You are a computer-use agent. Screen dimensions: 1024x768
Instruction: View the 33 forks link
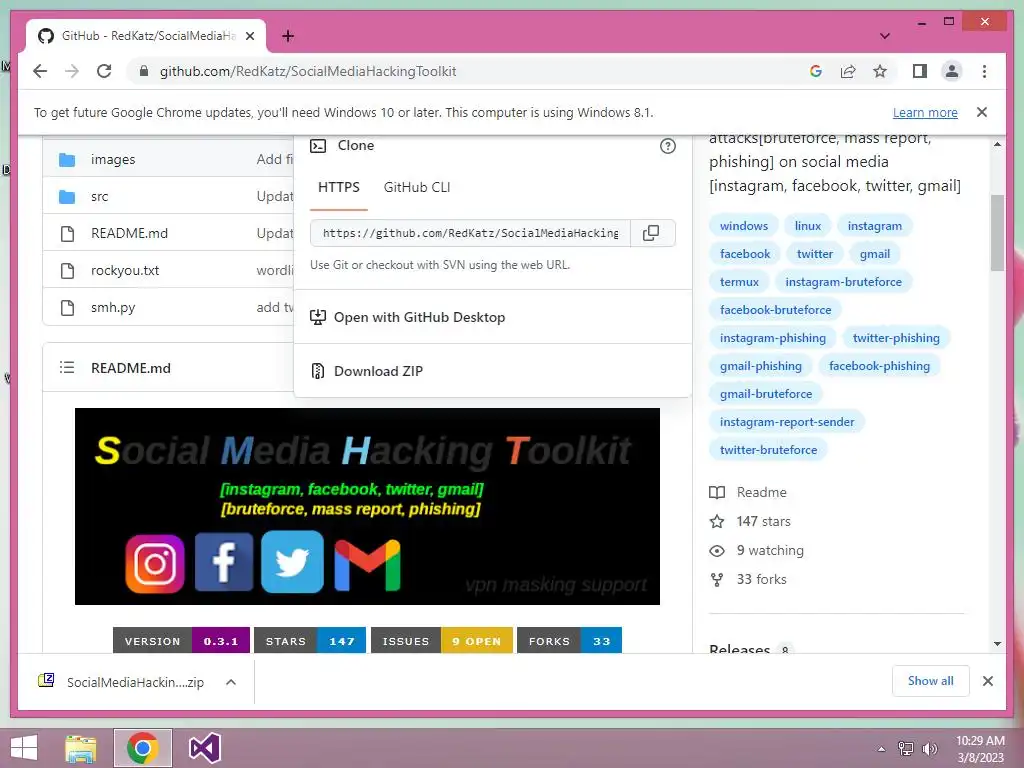(761, 579)
